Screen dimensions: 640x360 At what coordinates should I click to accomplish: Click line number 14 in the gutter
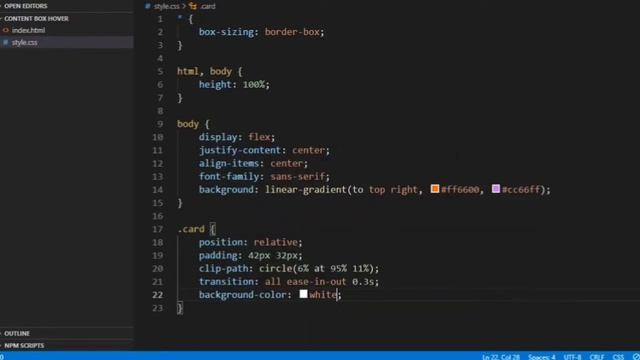[158, 190]
